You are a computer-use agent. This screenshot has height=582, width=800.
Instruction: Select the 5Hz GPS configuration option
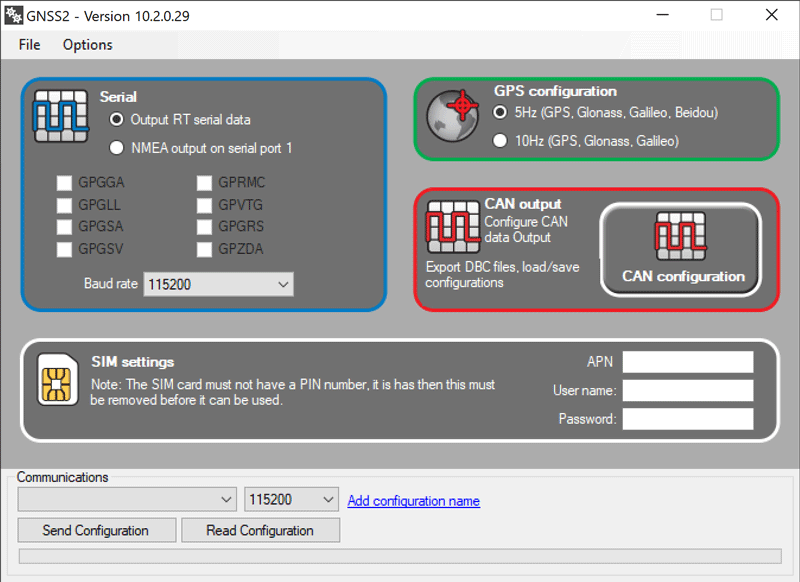[x=500, y=112]
